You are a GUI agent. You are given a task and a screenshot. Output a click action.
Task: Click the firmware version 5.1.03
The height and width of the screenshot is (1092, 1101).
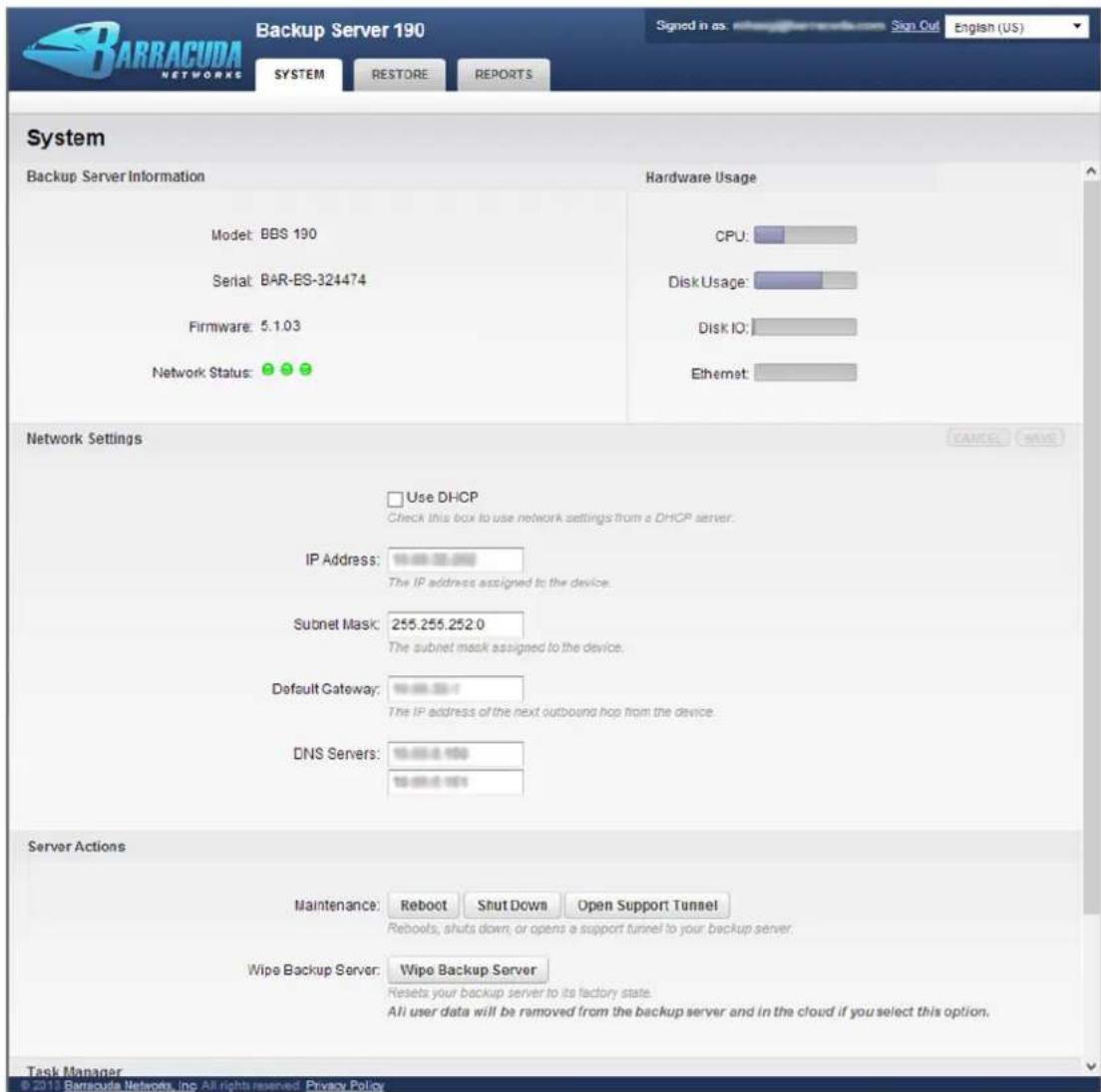(x=280, y=326)
